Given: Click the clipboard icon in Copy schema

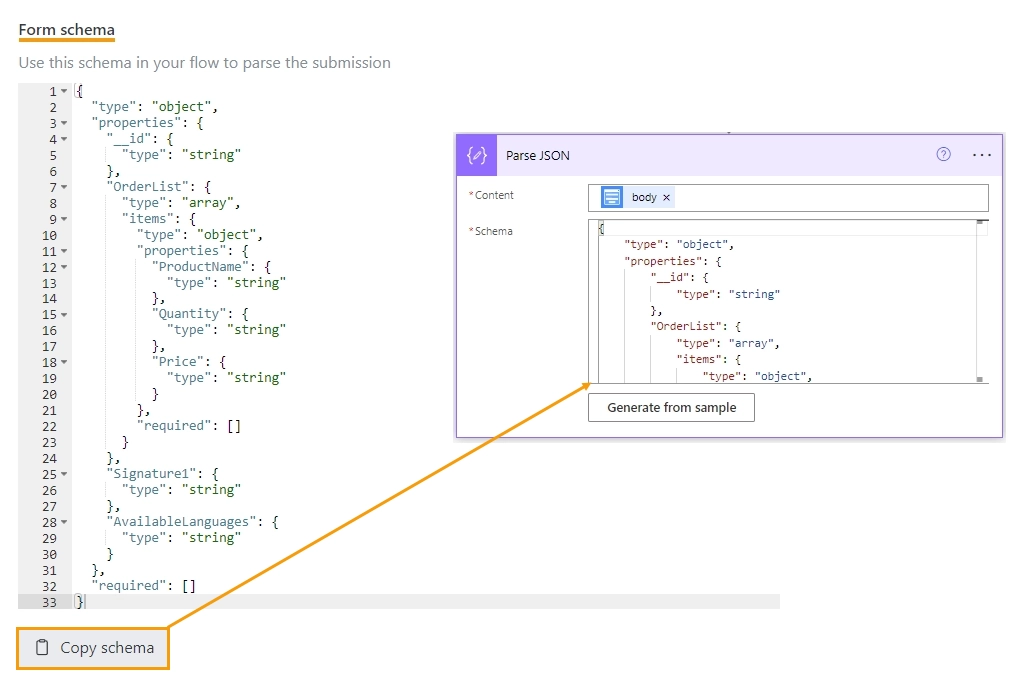Looking at the screenshot, I should tap(42, 647).
